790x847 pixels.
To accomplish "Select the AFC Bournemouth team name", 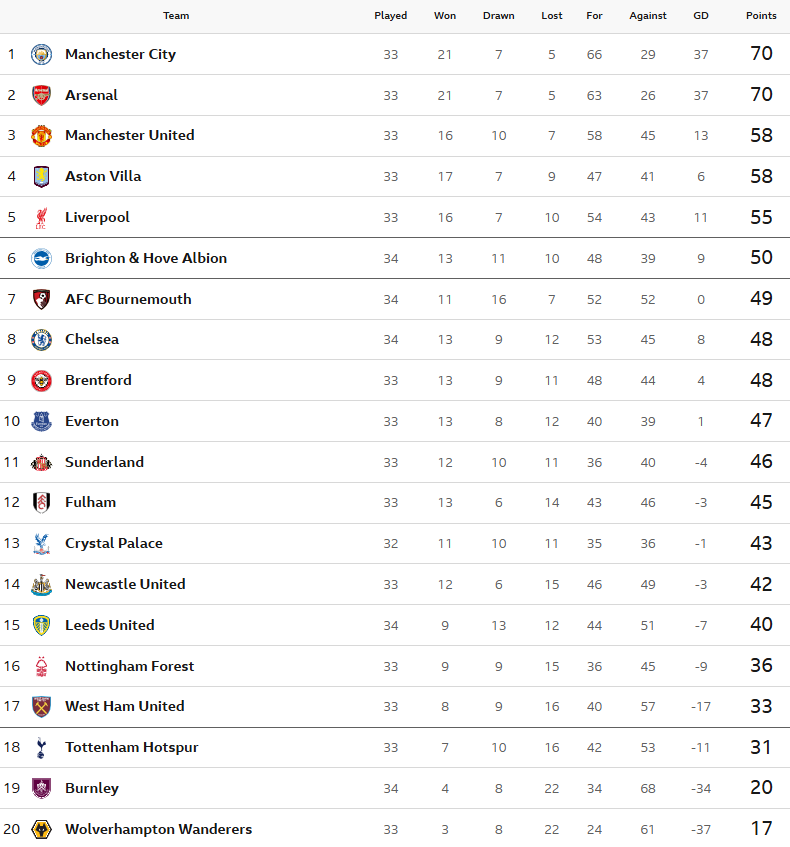I will [x=128, y=299].
